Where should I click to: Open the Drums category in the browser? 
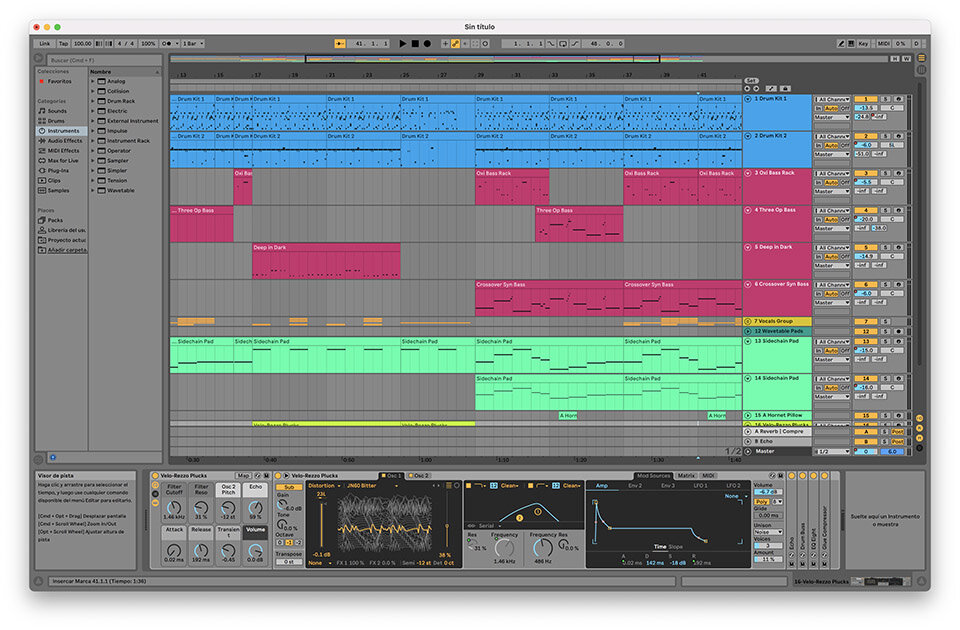pos(56,121)
